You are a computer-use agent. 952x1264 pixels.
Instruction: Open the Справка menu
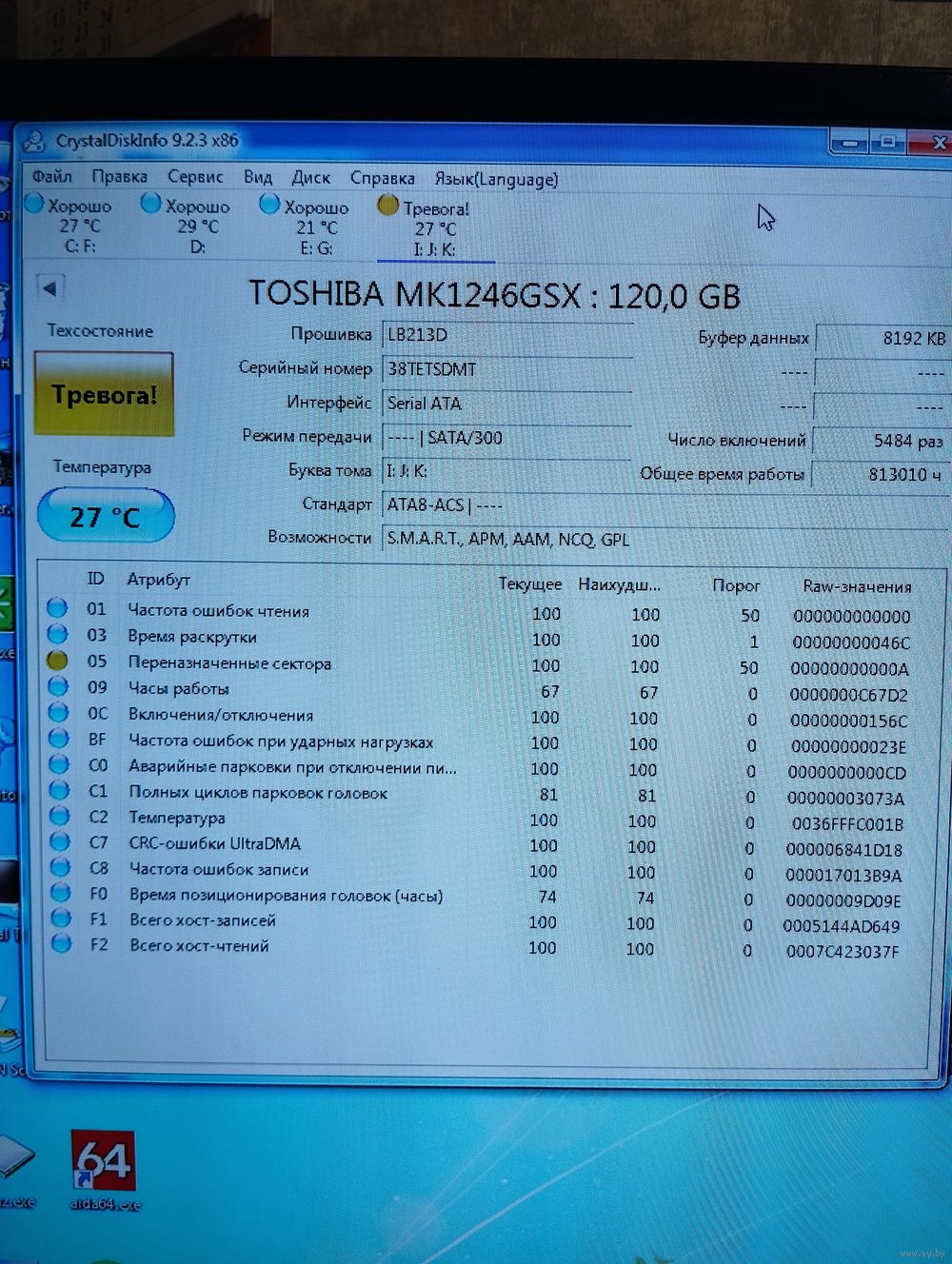(x=382, y=178)
